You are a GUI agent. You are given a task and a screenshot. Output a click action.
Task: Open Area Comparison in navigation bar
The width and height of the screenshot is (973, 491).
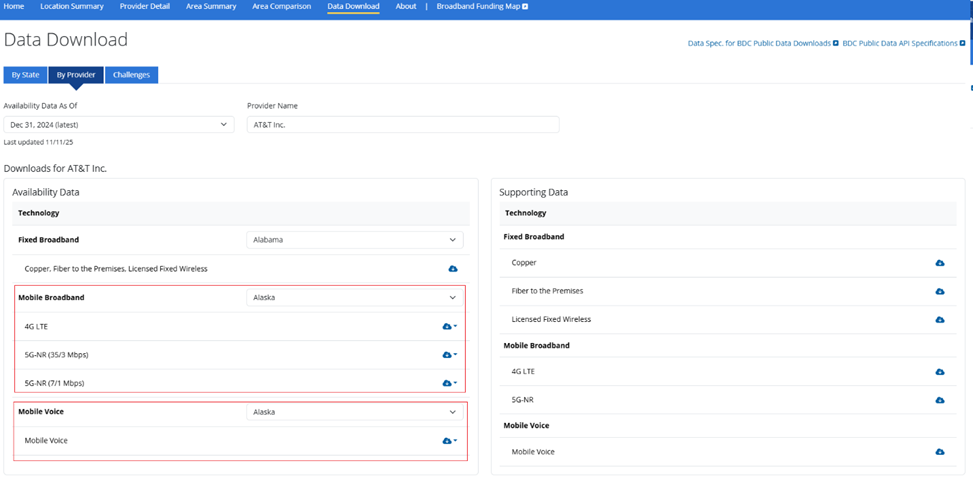coord(282,7)
